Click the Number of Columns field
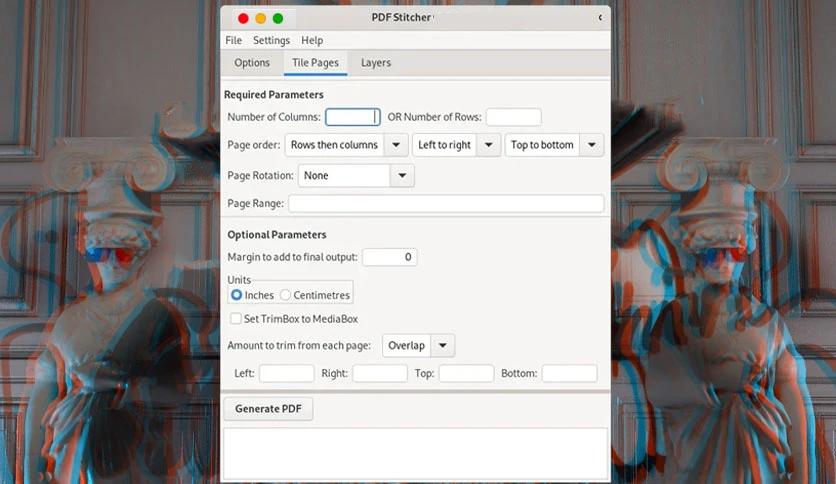Image resolution: width=836 pixels, height=484 pixels. click(352, 117)
